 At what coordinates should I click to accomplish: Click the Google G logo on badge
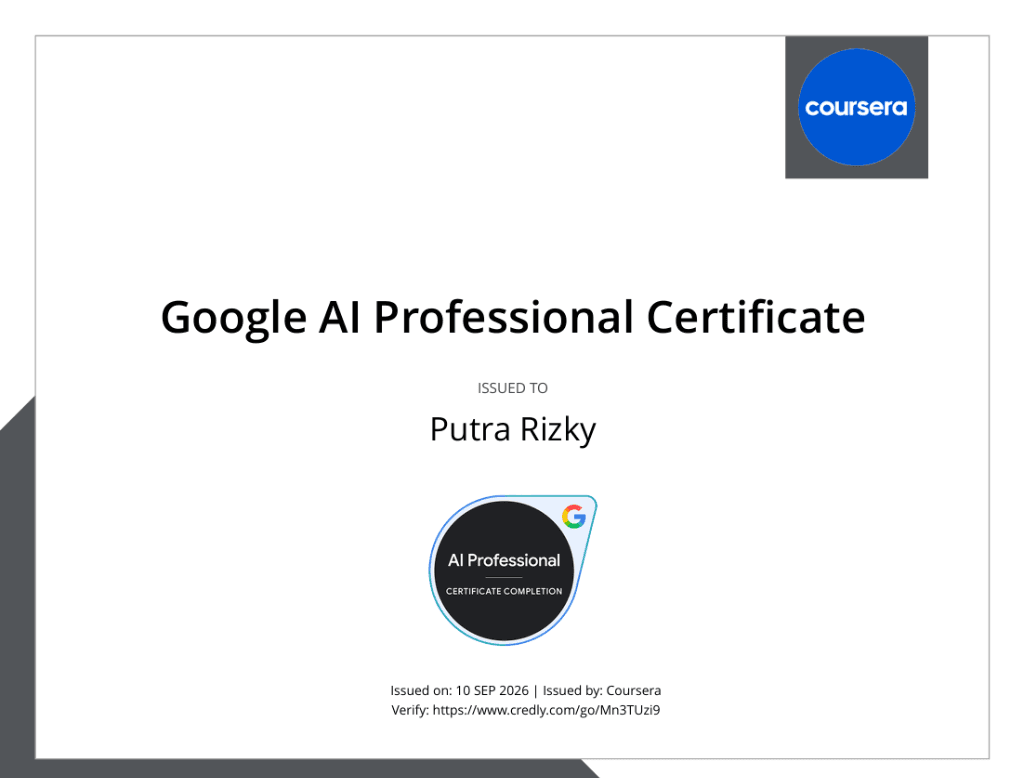pos(574,517)
